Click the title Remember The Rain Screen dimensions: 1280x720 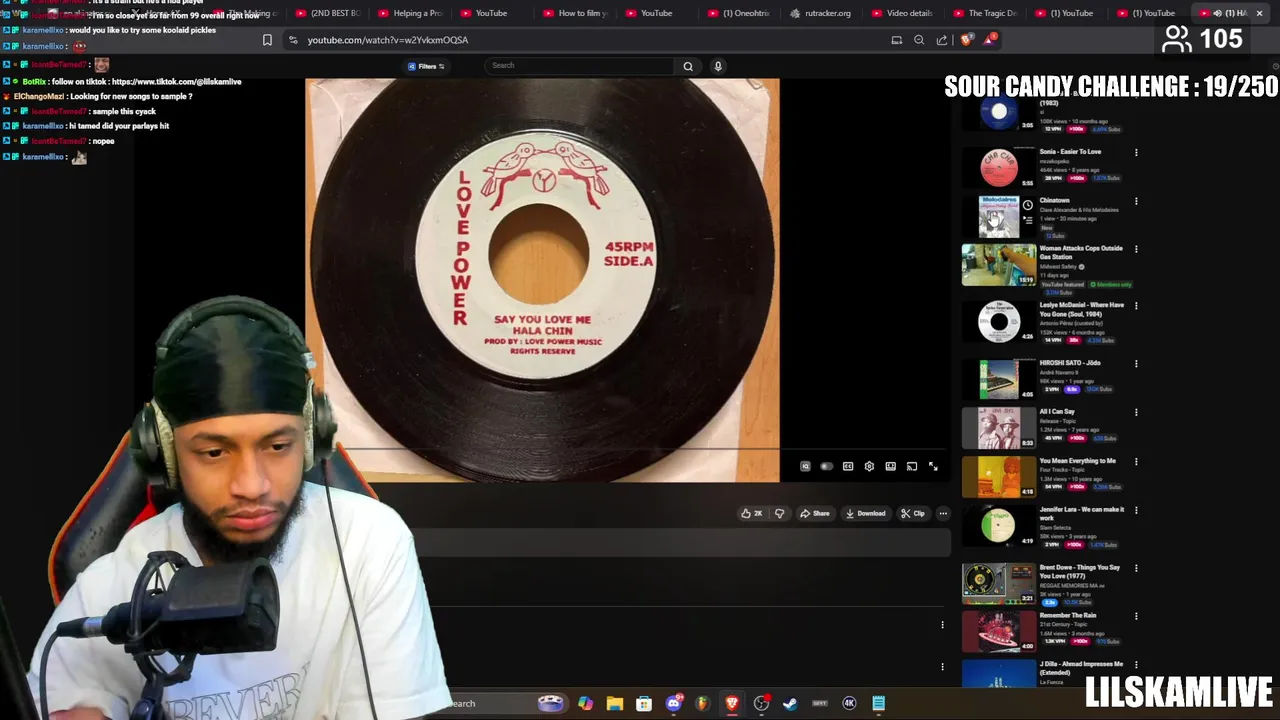pos(1067,616)
